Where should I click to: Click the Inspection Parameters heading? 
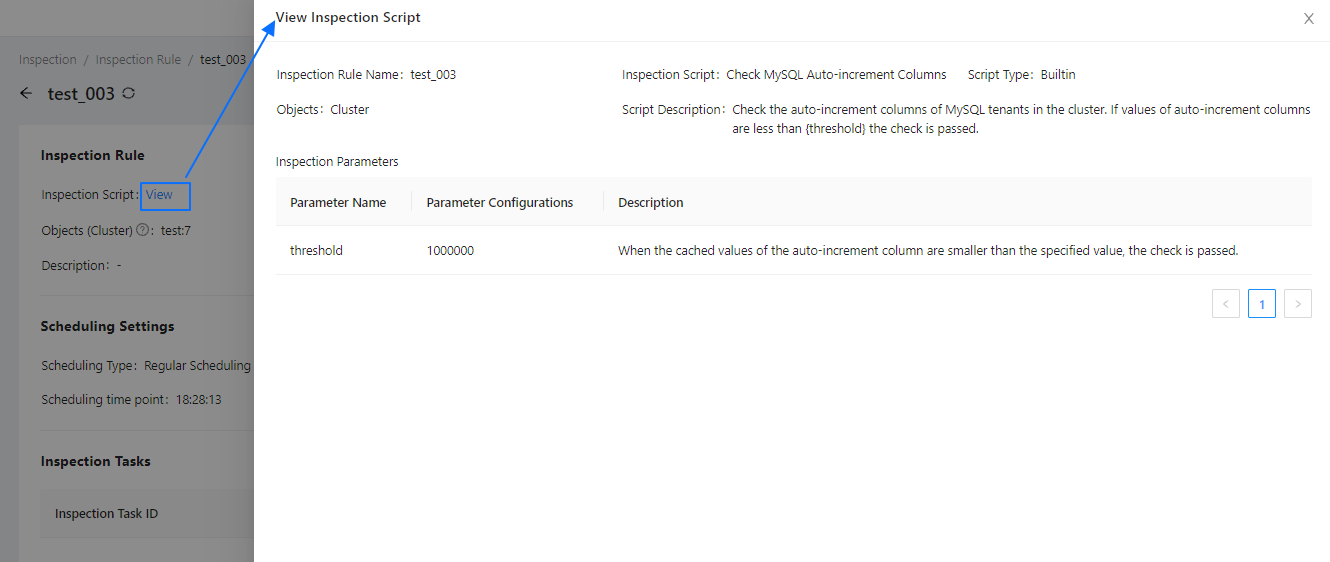[337, 162]
